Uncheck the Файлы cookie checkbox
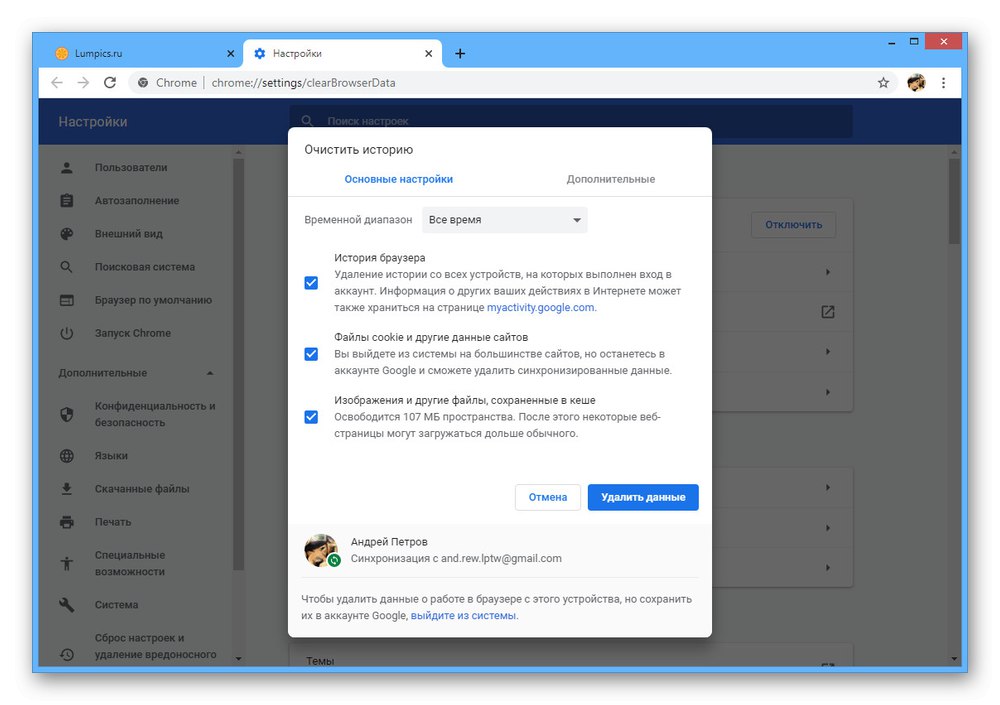 (311, 354)
